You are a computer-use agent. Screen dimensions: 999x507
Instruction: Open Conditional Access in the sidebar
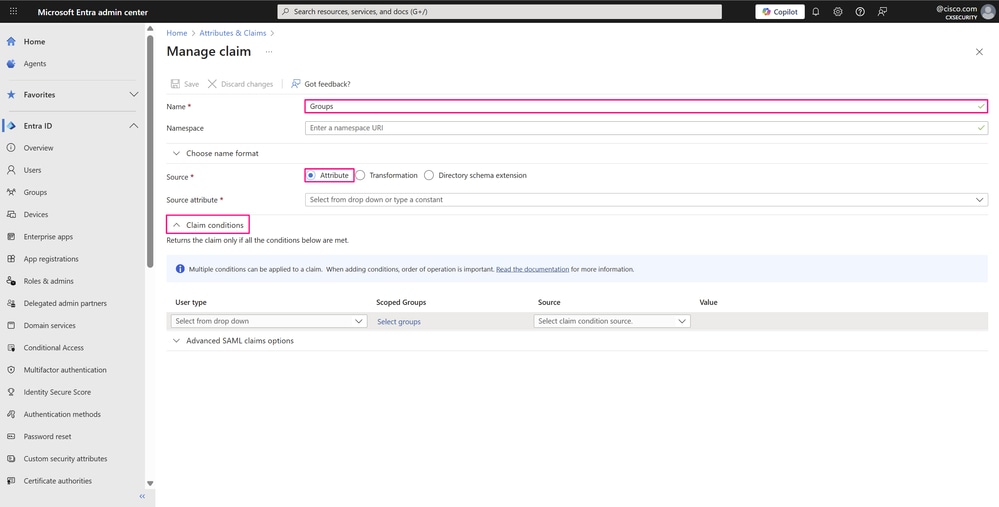54,348
